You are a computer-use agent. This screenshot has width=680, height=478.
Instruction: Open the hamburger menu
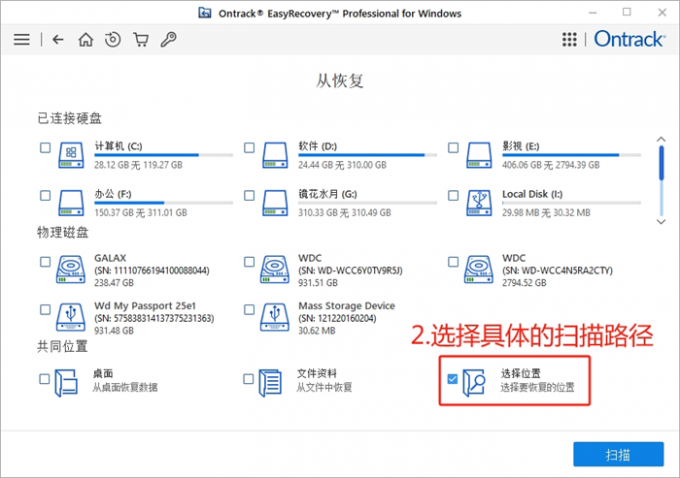click(21, 40)
